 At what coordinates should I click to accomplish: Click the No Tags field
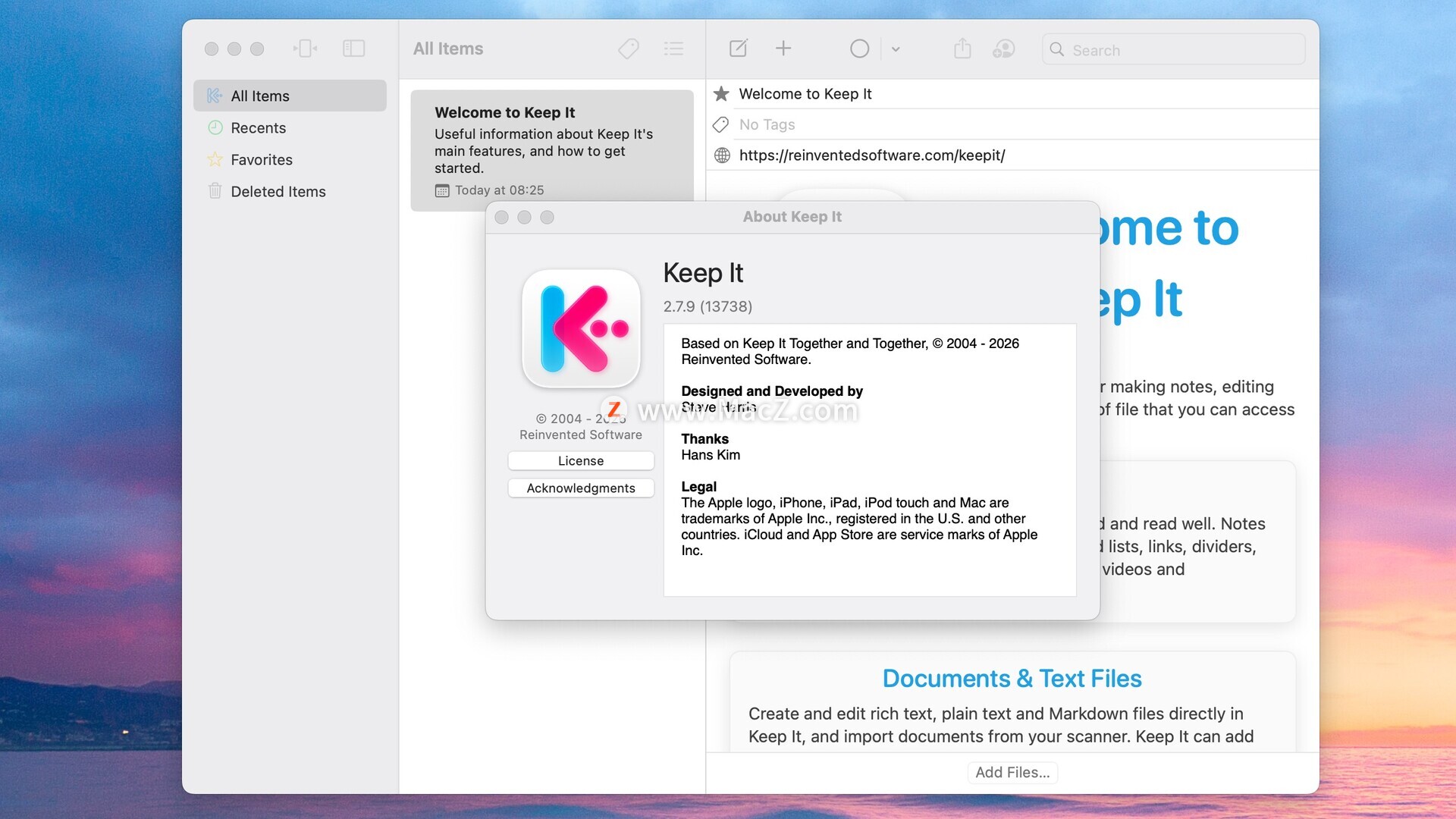(767, 124)
